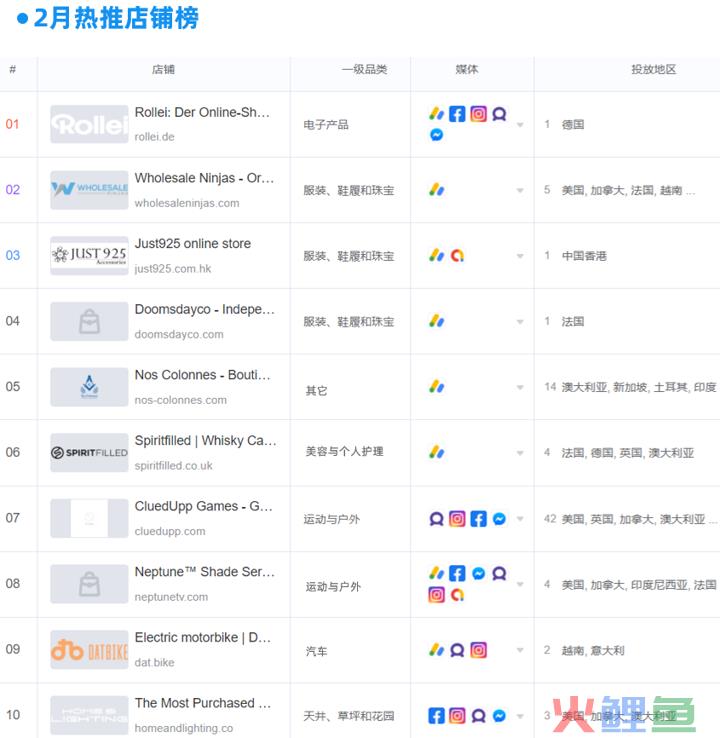Click Facebook icon in The Most Purchased row
Viewport: 720px width, 738px height.
pyautogui.click(x=436, y=715)
